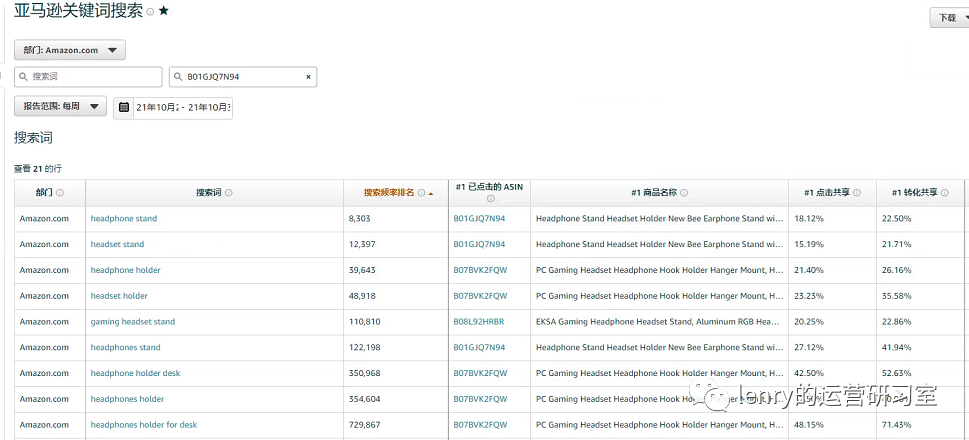Open ASIN B07BVK2FQW in headphone holder row
This screenshot has height=440, width=969.
pyautogui.click(x=480, y=270)
